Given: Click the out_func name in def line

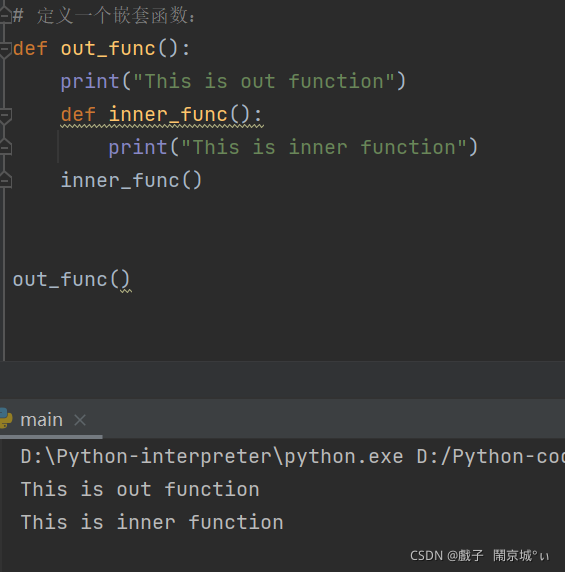Looking at the screenshot, I should point(108,49).
